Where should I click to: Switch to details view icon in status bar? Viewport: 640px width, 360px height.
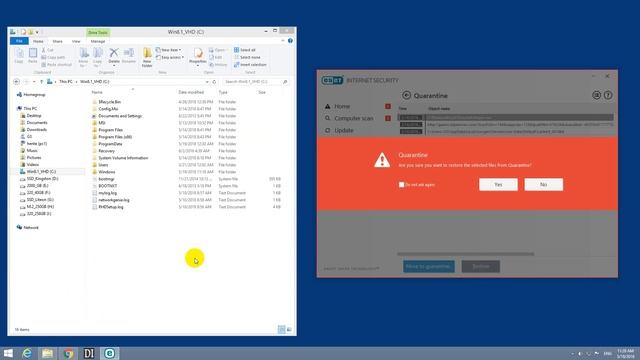pos(282,329)
